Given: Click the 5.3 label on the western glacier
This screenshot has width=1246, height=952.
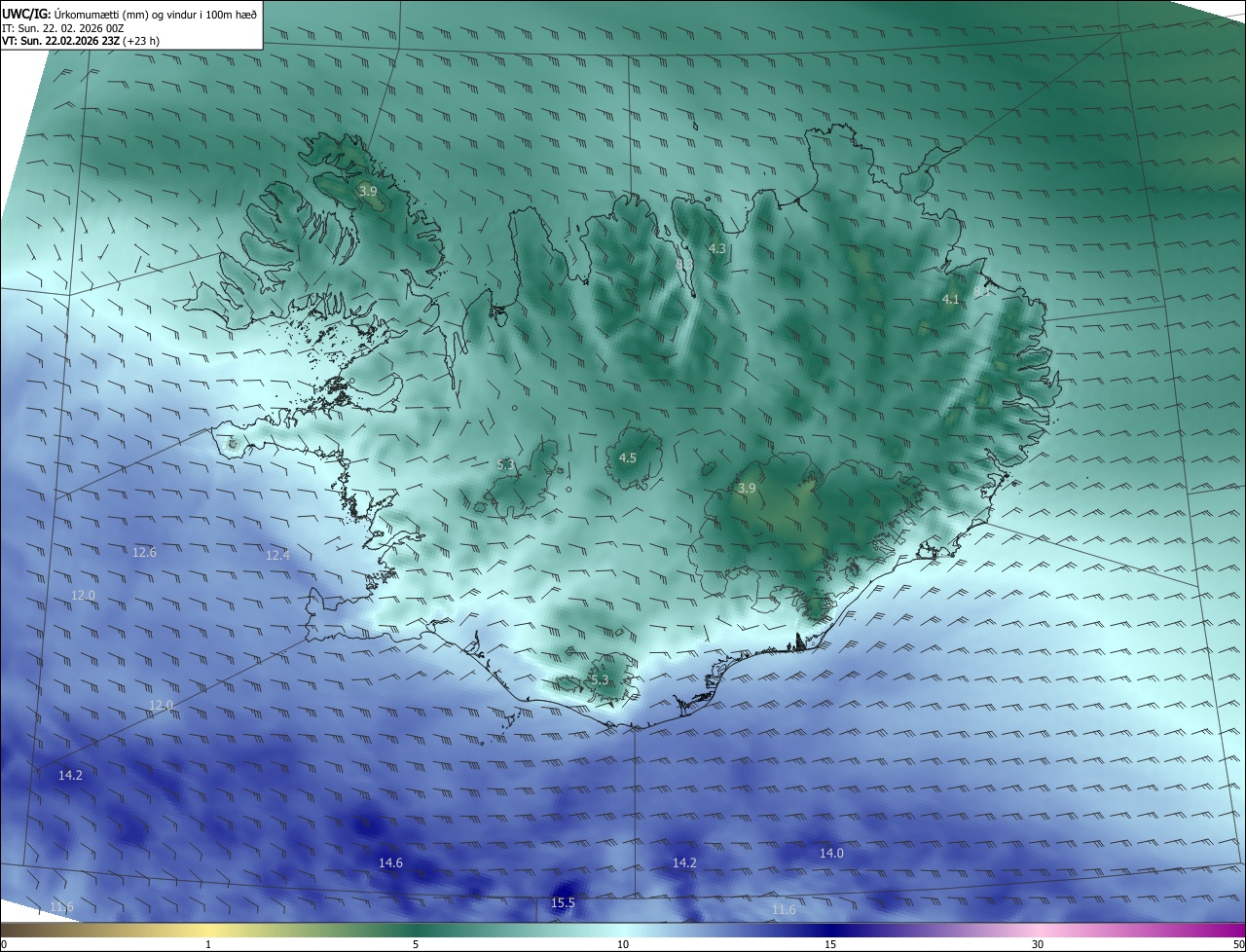Looking at the screenshot, I should (x=505, y=465).
